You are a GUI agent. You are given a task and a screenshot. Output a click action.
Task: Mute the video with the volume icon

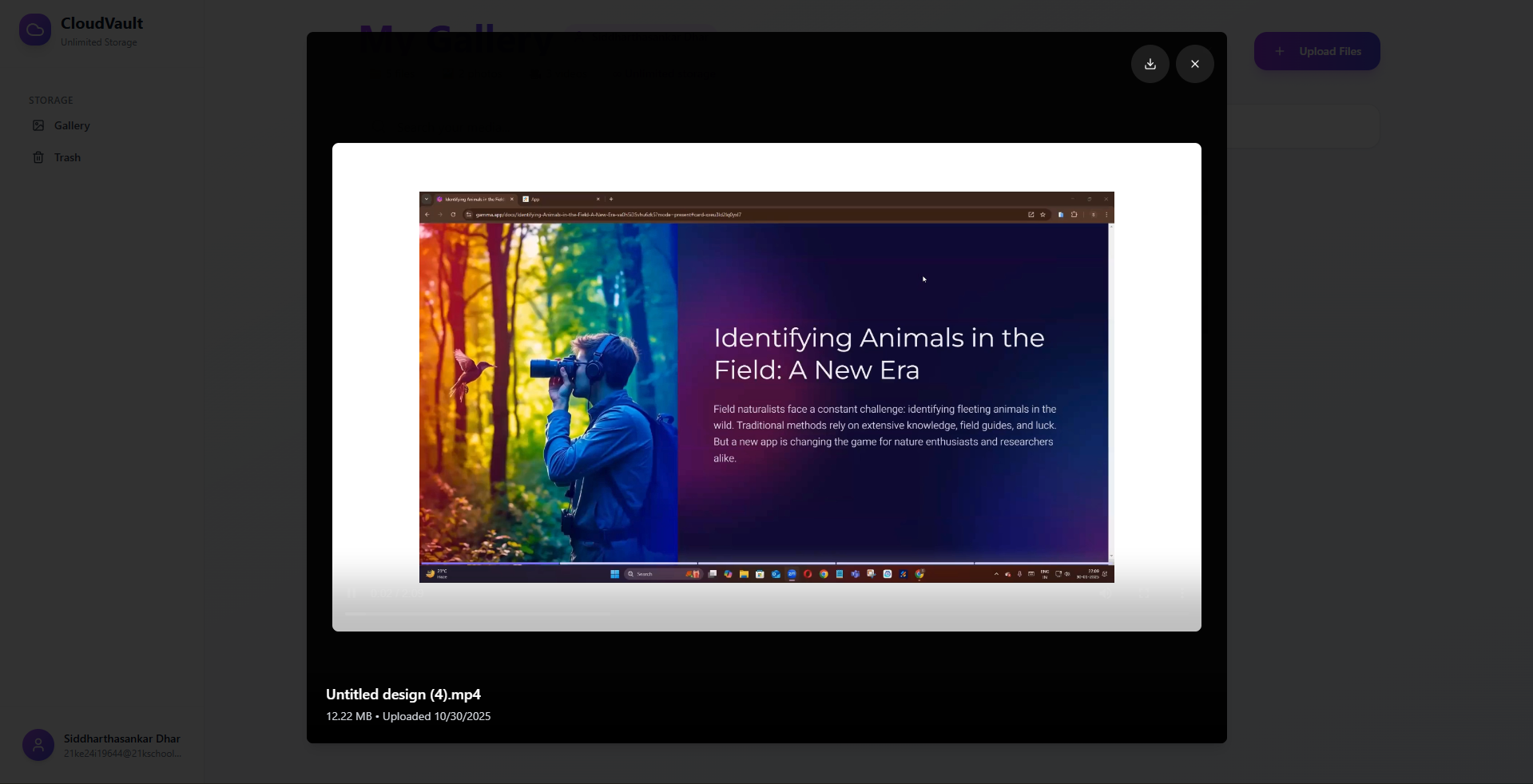1106,593
